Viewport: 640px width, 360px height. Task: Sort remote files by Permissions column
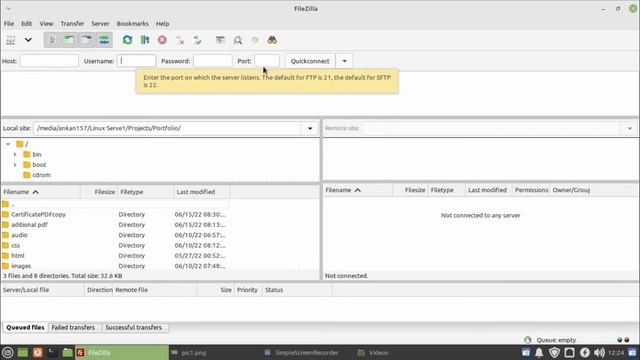click(x=531, y=190)
